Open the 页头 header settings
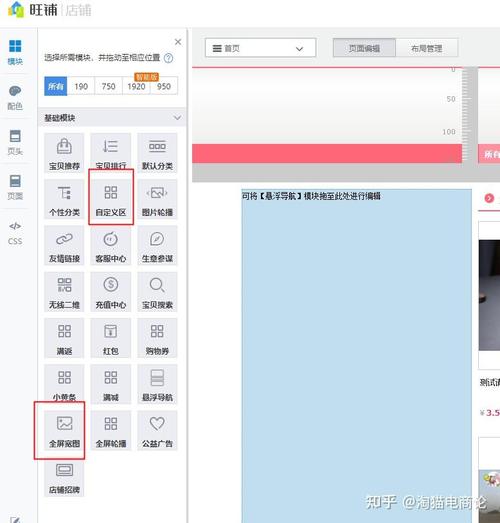This screenshot has width=500, height=523. pos(15,142)
